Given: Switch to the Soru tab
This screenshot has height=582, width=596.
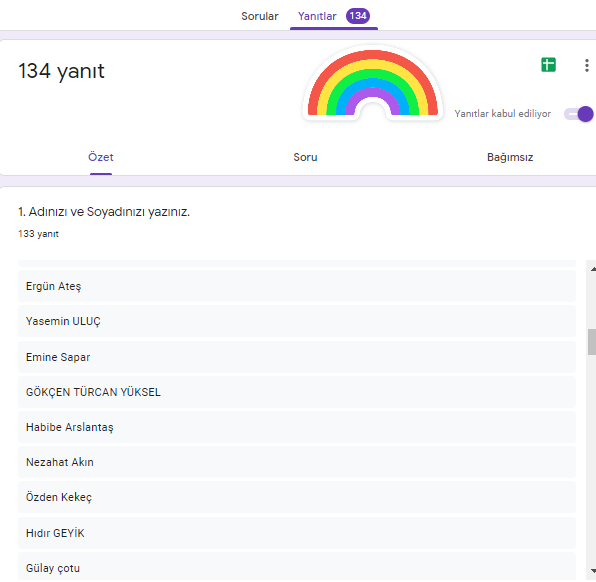Looking at the screenshot, I should 305,157.
